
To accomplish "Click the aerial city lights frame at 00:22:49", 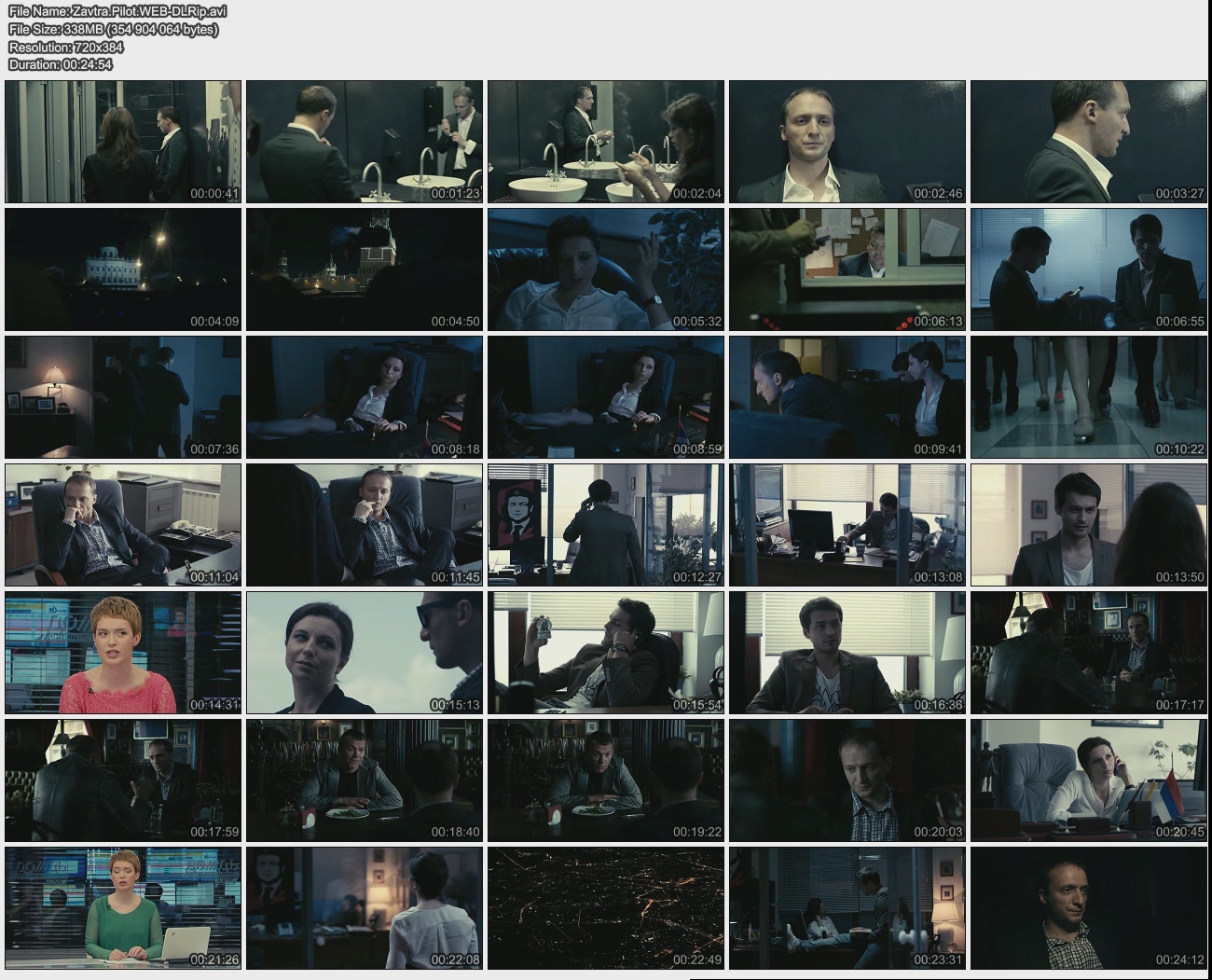I will 606,908.
